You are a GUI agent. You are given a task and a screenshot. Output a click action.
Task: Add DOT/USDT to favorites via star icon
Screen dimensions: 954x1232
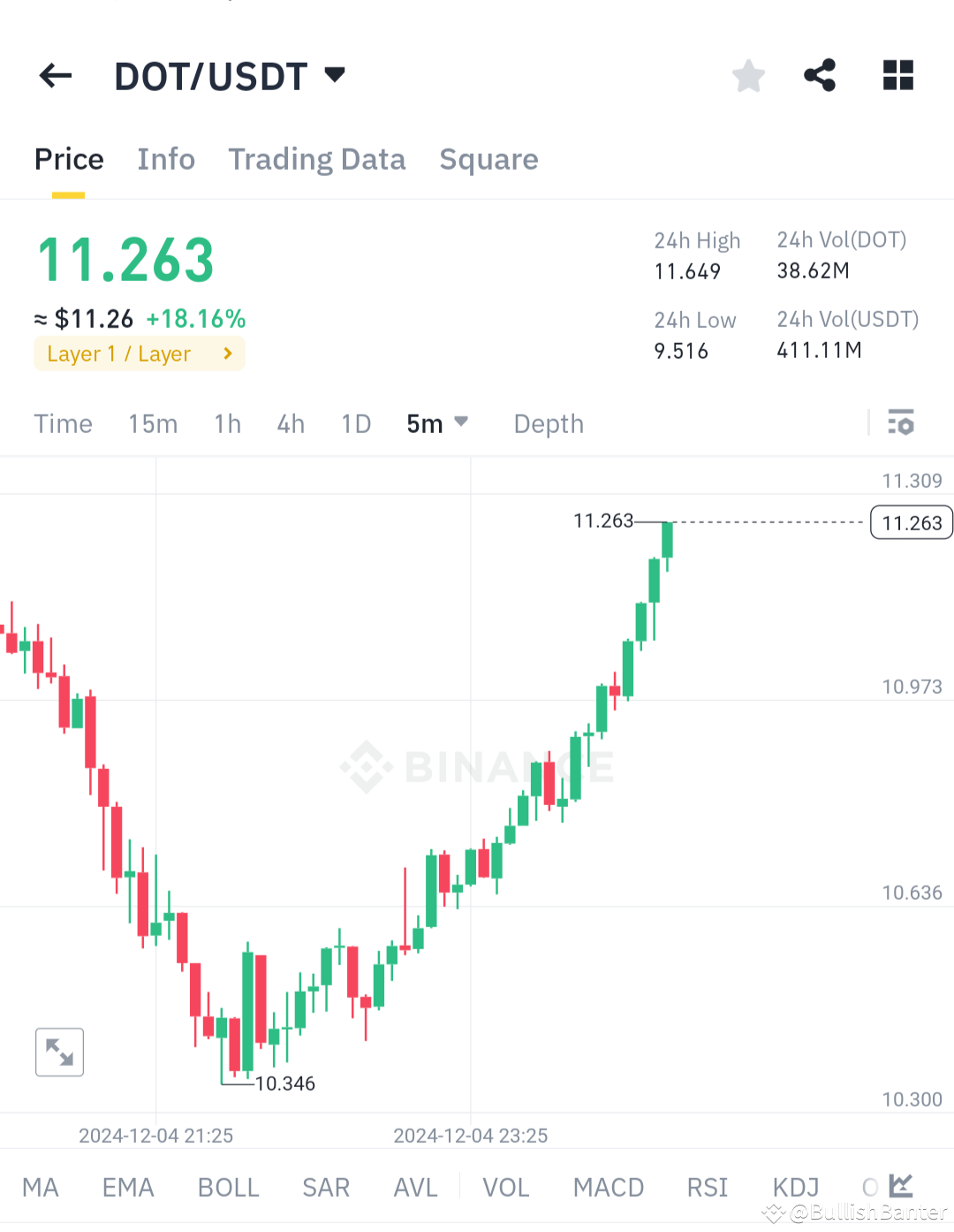748,76
